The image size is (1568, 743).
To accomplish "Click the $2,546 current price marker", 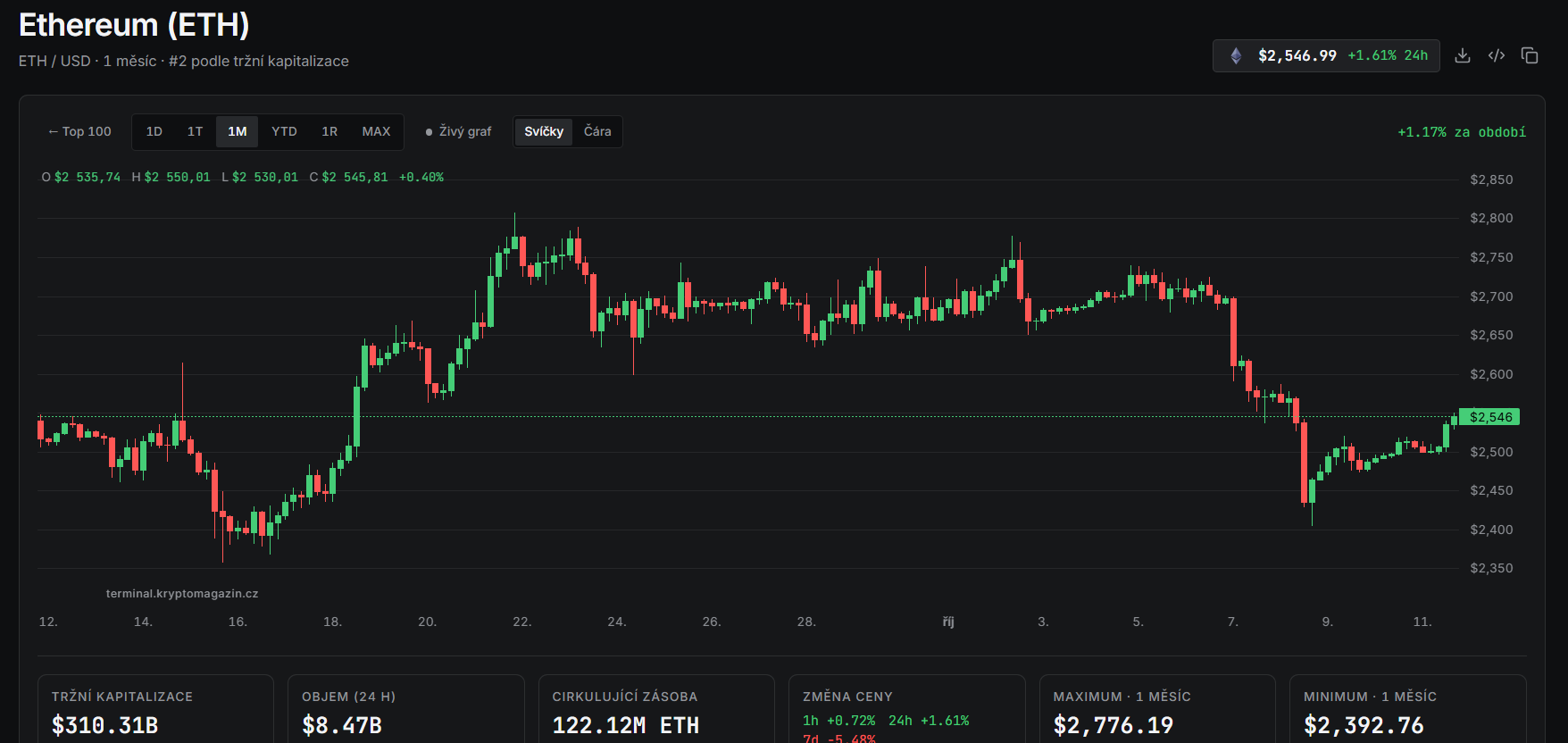I will pyautogui.click(x=1489, y=417).
